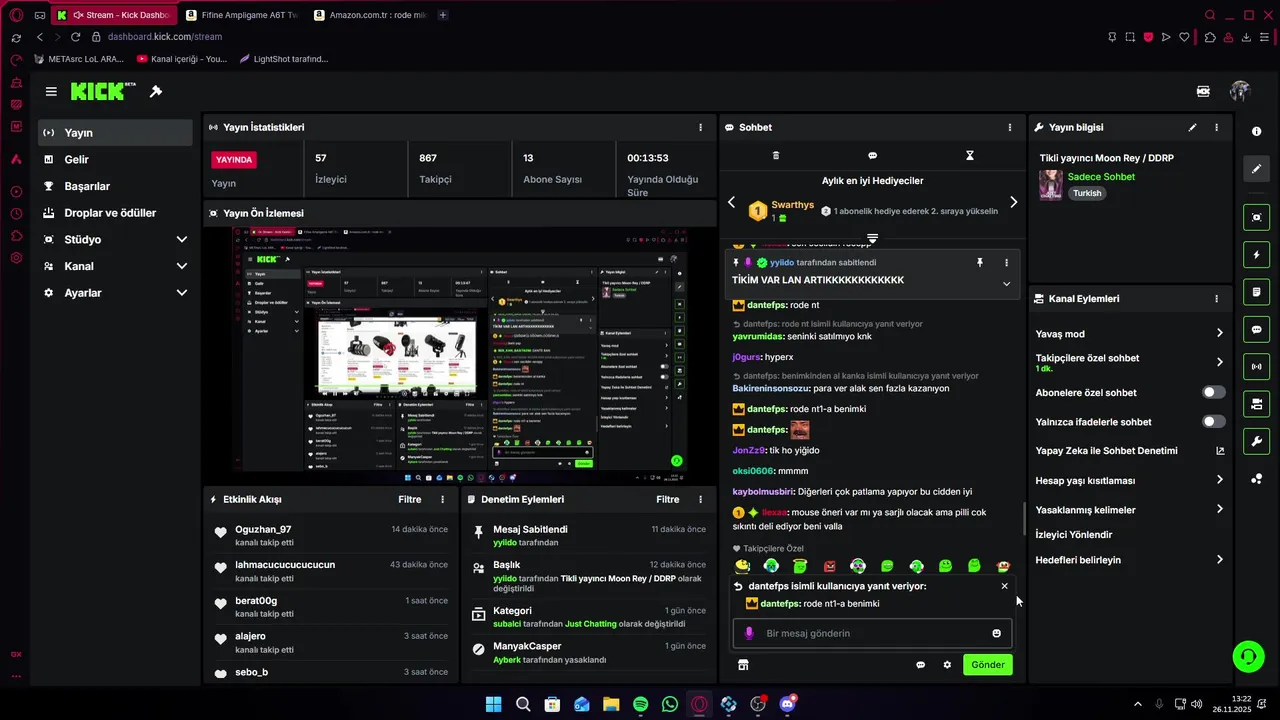Image resolution: width=1280 pixels, height=720 pixels.
Task: Toggle Abonelere özel sohbet switch
Action: pos(1213,393)
